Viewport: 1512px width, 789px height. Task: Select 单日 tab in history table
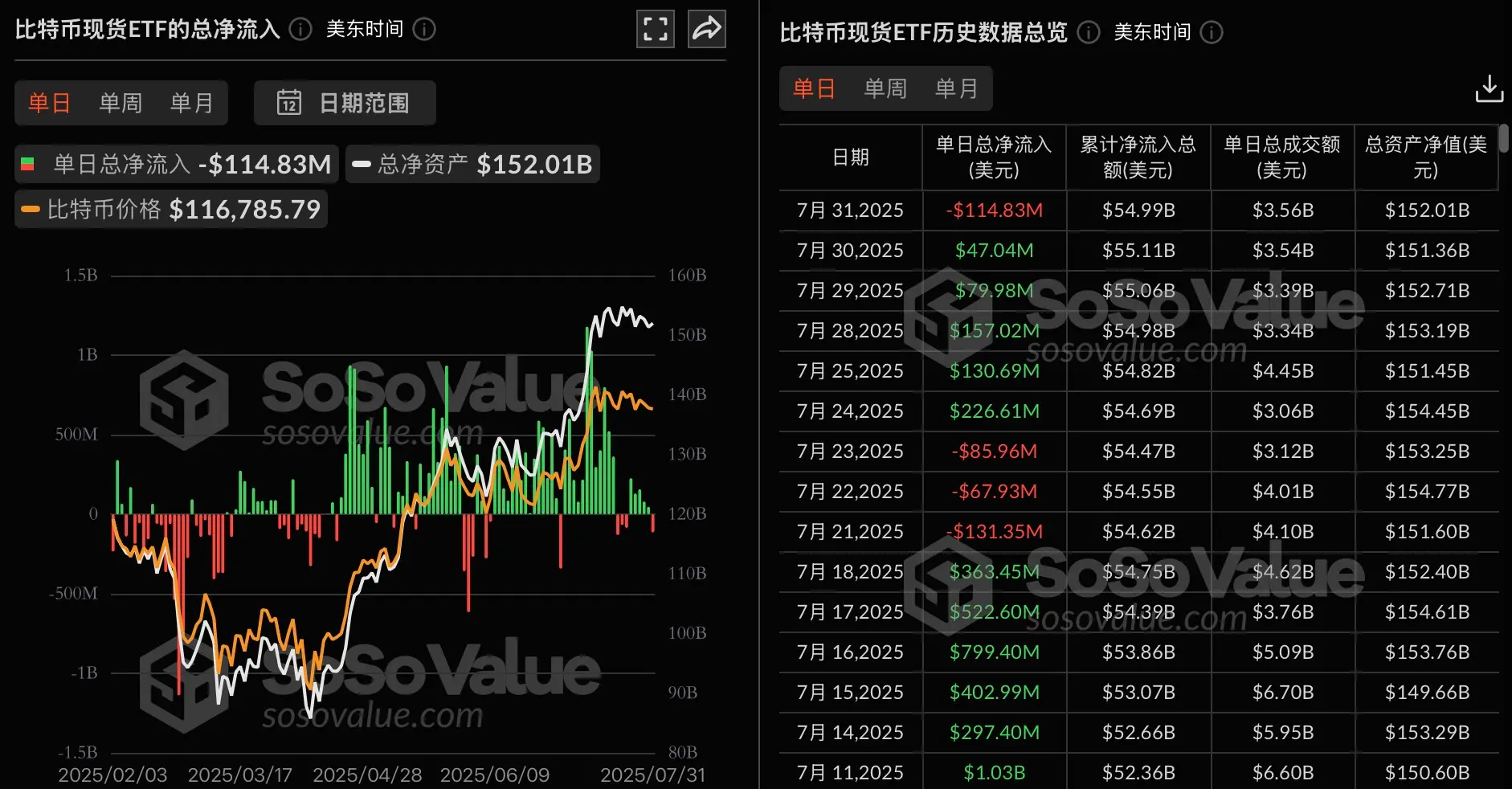pyautogui.click(x=814, y=88)
